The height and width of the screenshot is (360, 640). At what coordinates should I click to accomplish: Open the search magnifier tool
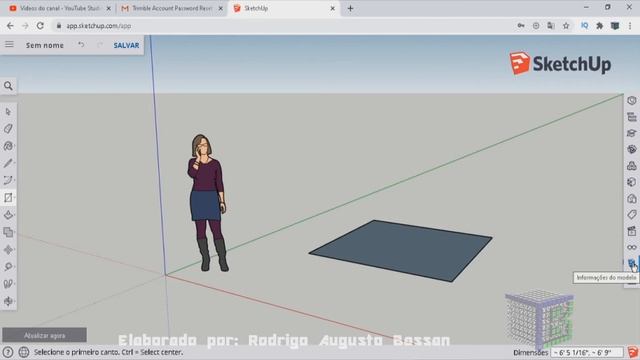click(x=8, y=86)
